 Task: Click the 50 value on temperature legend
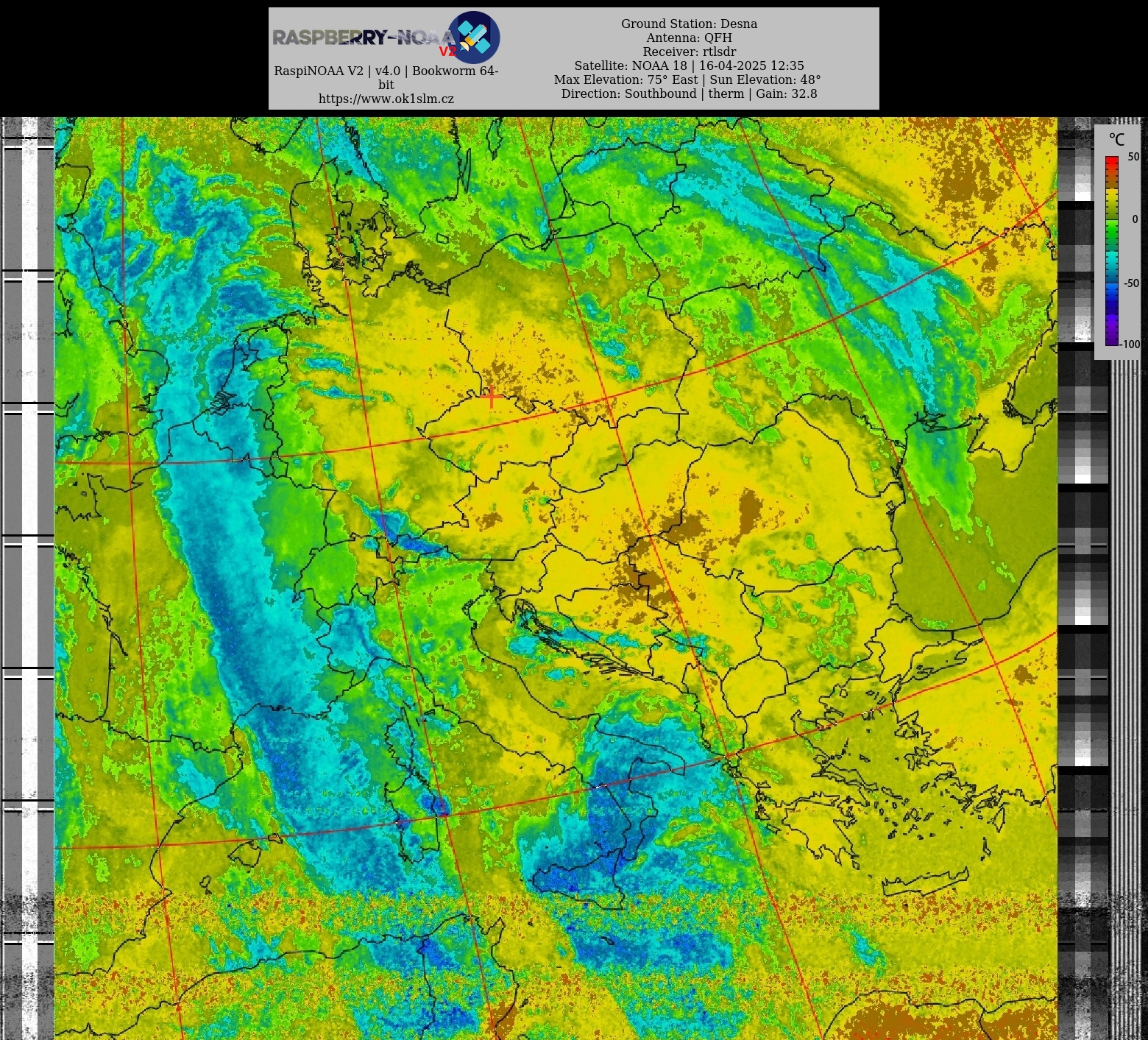[1133, 157]
